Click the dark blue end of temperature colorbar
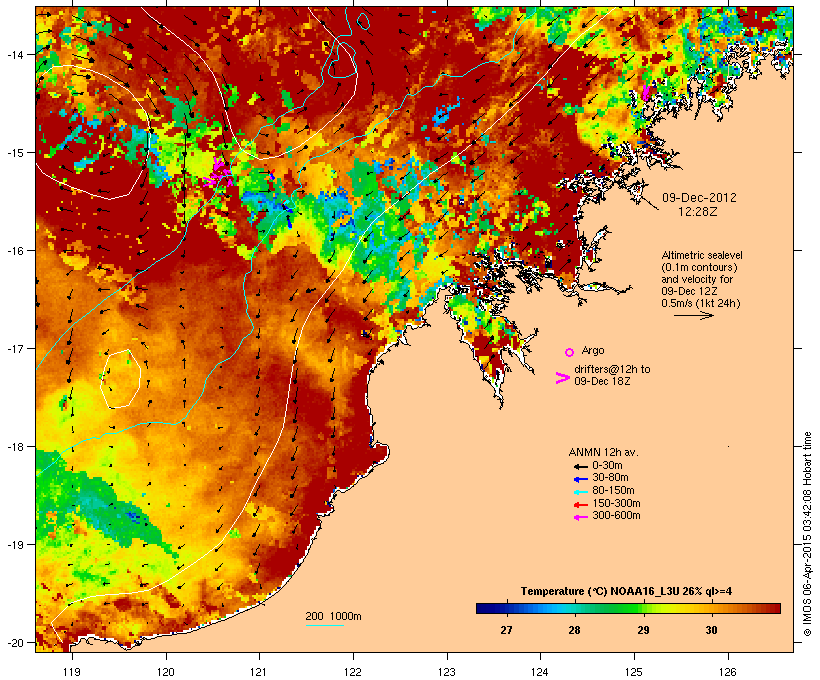The width and height of the screenshot is (820, 680). pos(485,608)
